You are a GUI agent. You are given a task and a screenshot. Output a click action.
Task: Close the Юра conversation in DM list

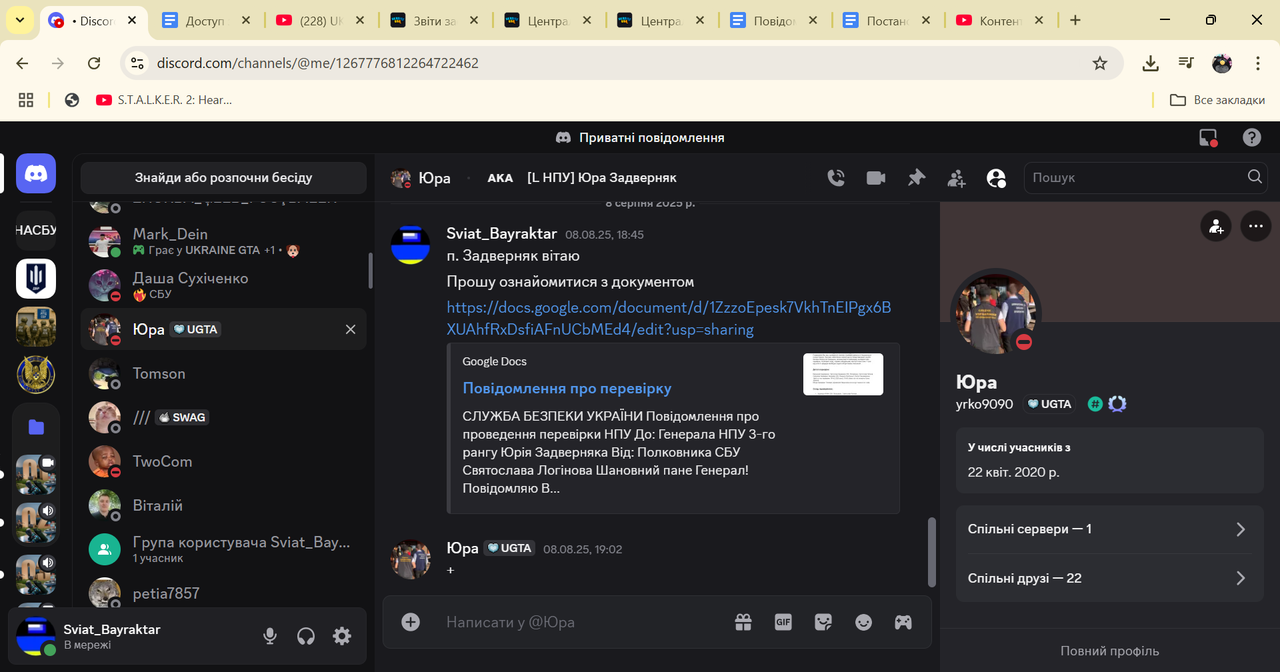pyautogui.click(x=350, y=330)
